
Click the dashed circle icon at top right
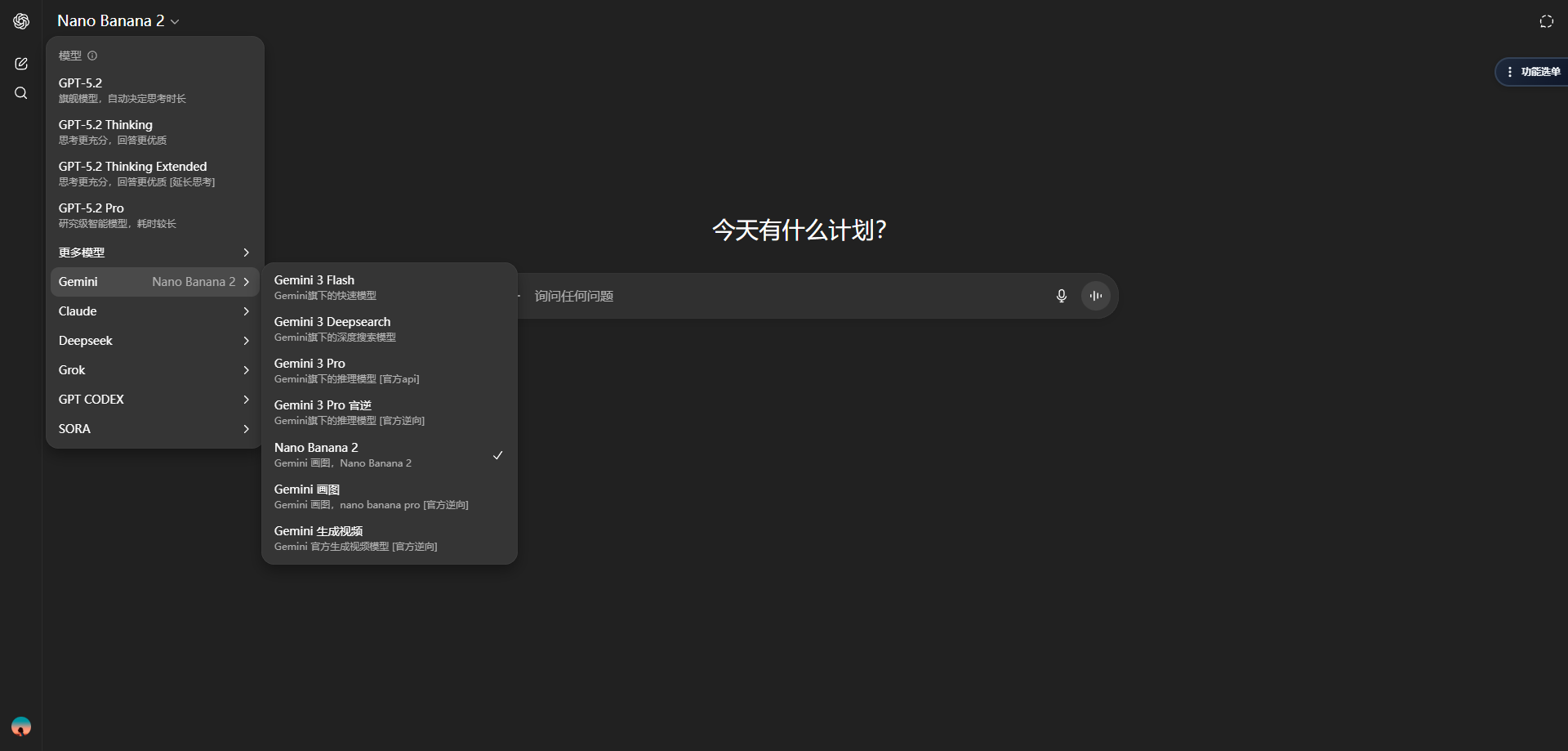click(1546, 21)
